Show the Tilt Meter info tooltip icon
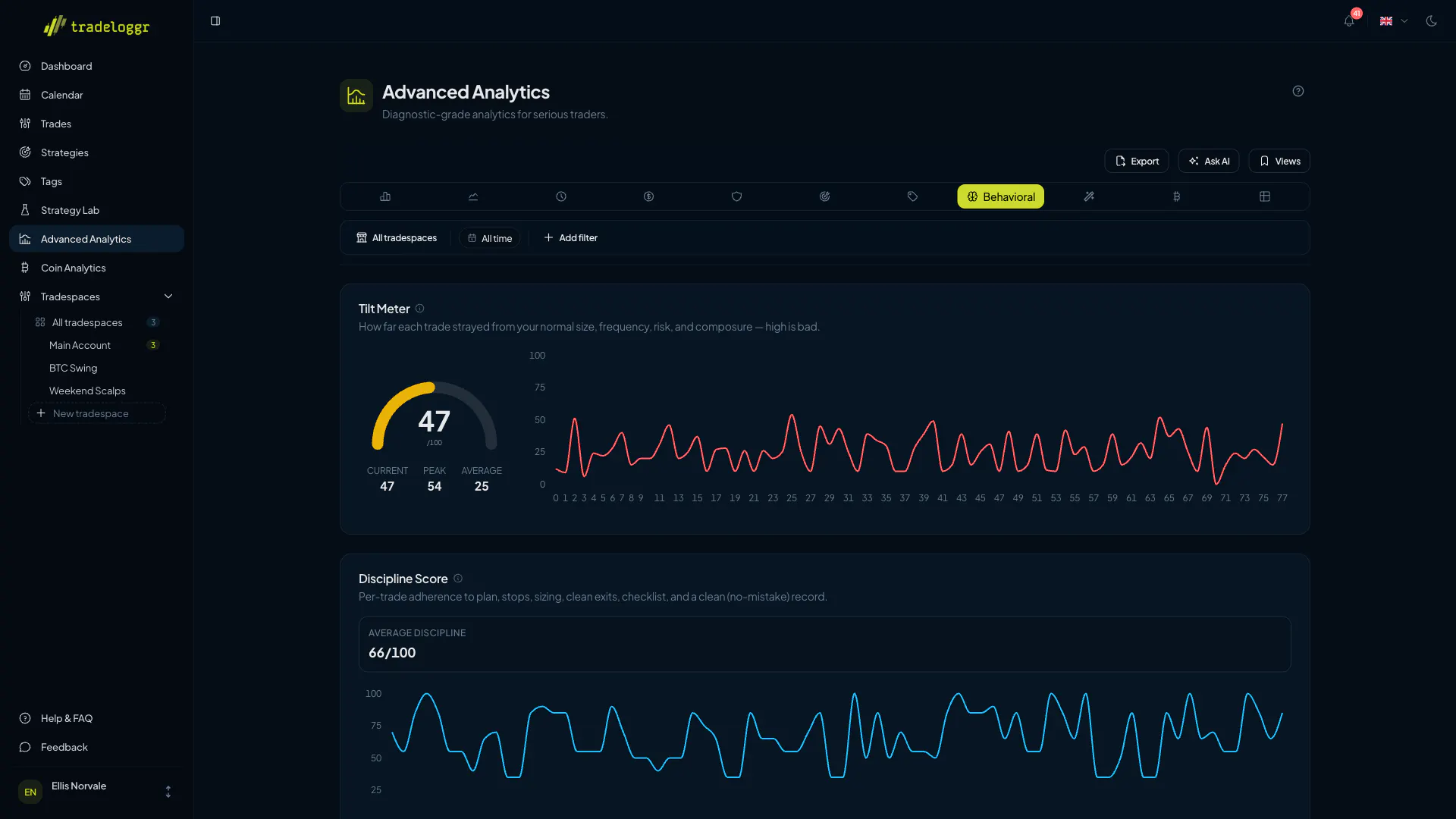Viewport: 1456px width, 819px height. coord(420,309)
